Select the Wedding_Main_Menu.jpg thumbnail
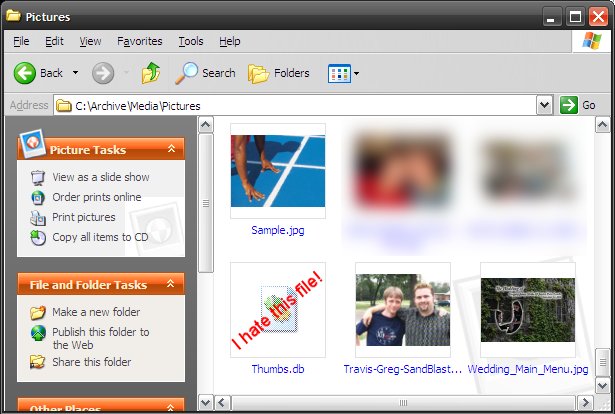 pos(528,309)
